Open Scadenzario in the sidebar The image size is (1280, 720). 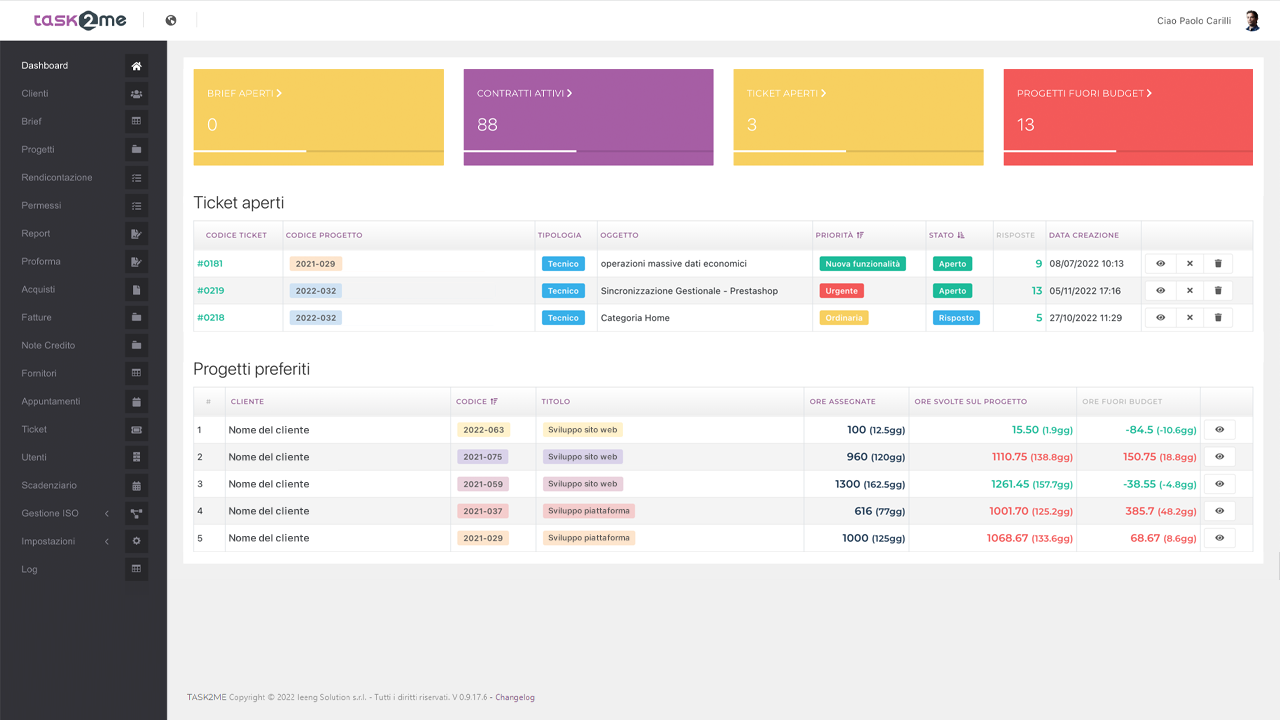[49, 486]
